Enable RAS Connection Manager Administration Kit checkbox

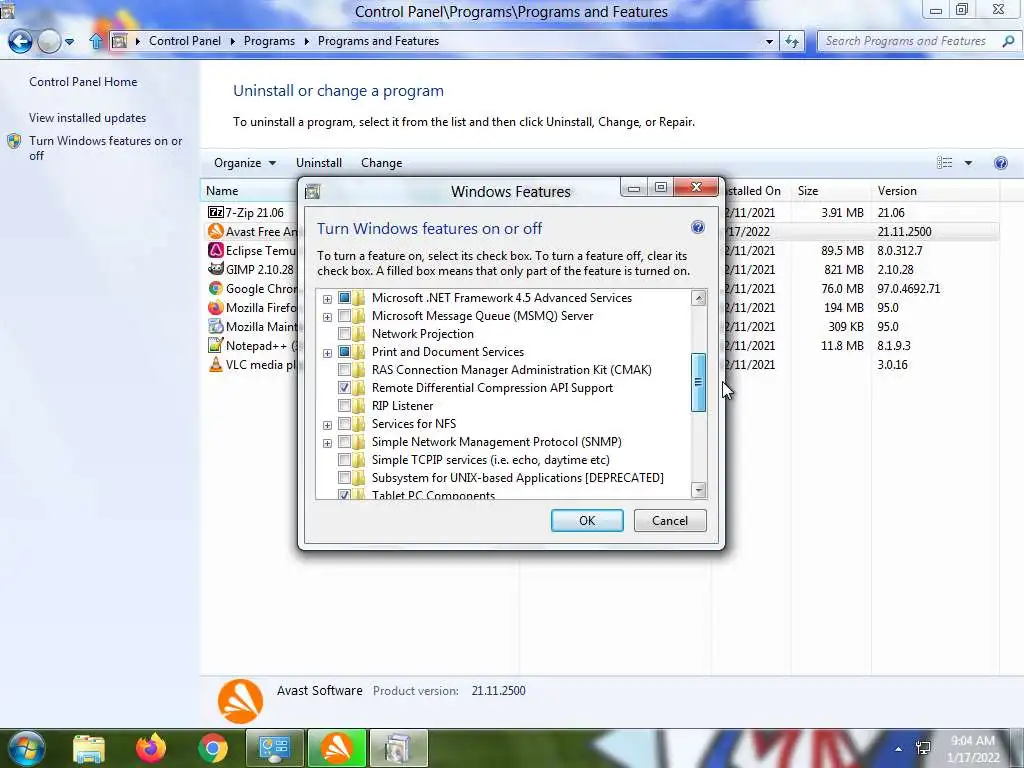click(344, 370)
